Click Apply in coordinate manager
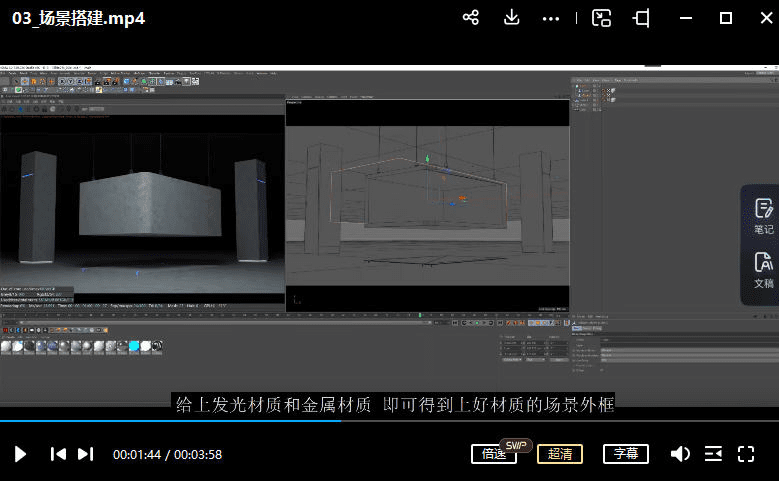 559,360
